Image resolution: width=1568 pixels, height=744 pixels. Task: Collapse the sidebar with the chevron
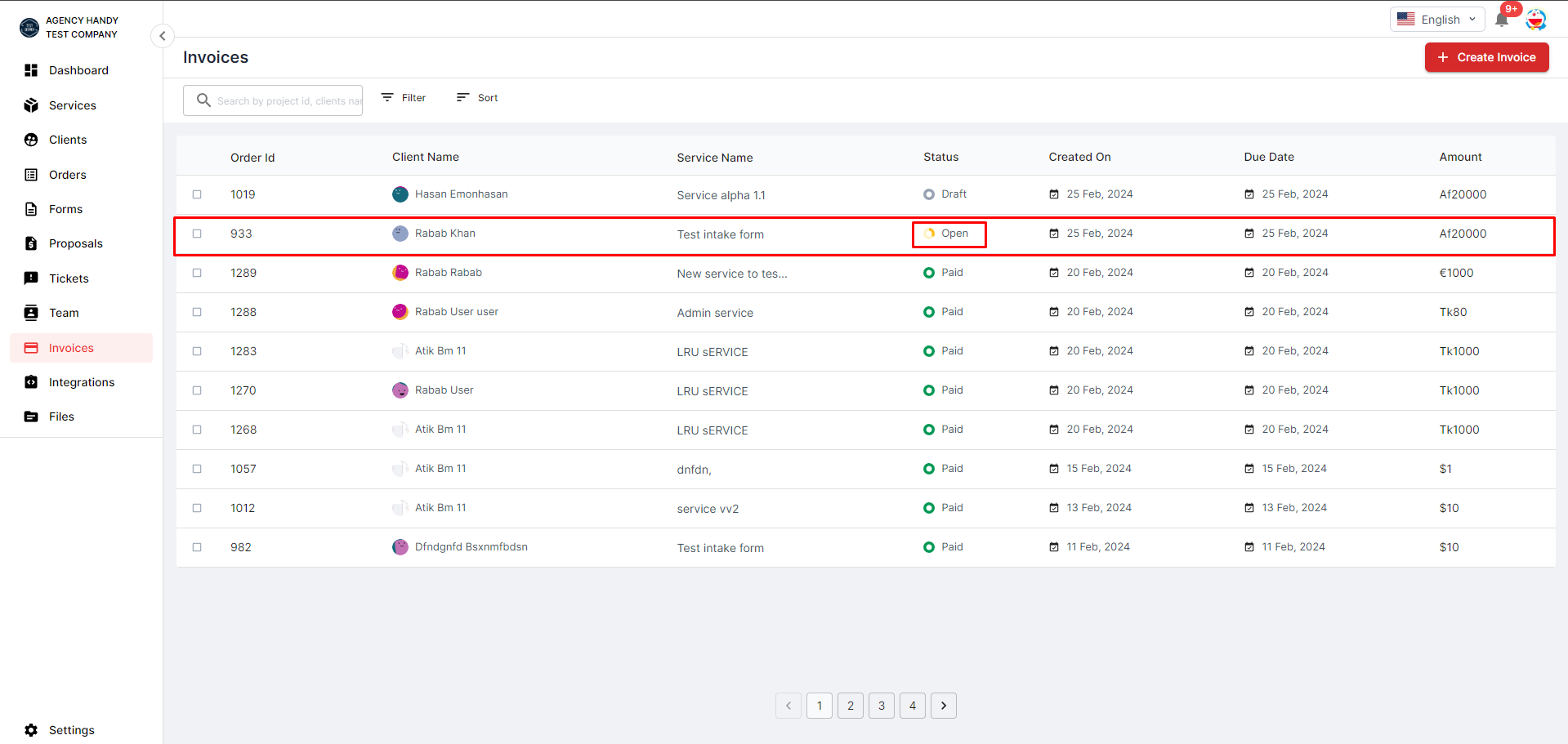(x=163, y=36)
